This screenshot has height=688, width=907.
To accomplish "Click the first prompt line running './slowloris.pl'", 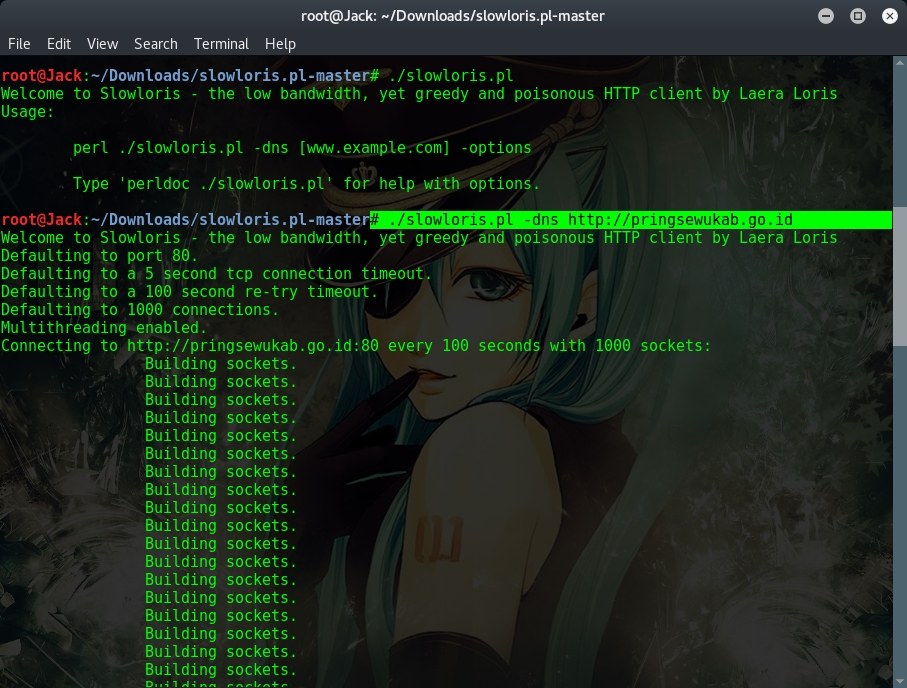I will pos(257,76).
